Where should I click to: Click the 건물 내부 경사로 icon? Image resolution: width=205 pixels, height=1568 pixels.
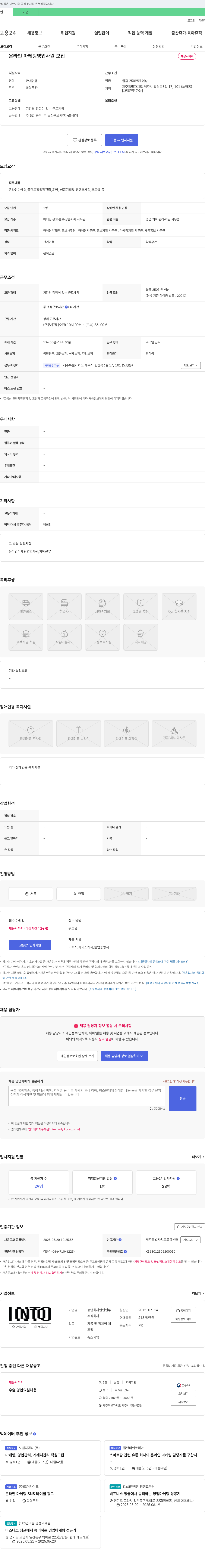pos(174,734)
